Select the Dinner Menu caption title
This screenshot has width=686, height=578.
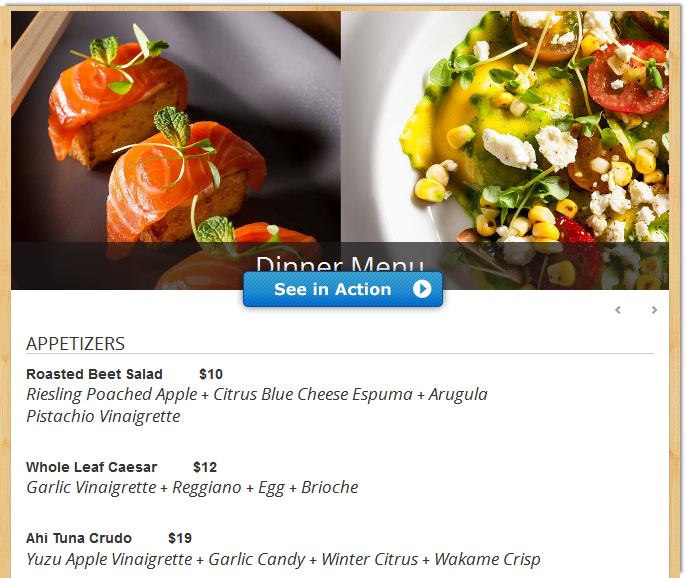click(340, 264)
